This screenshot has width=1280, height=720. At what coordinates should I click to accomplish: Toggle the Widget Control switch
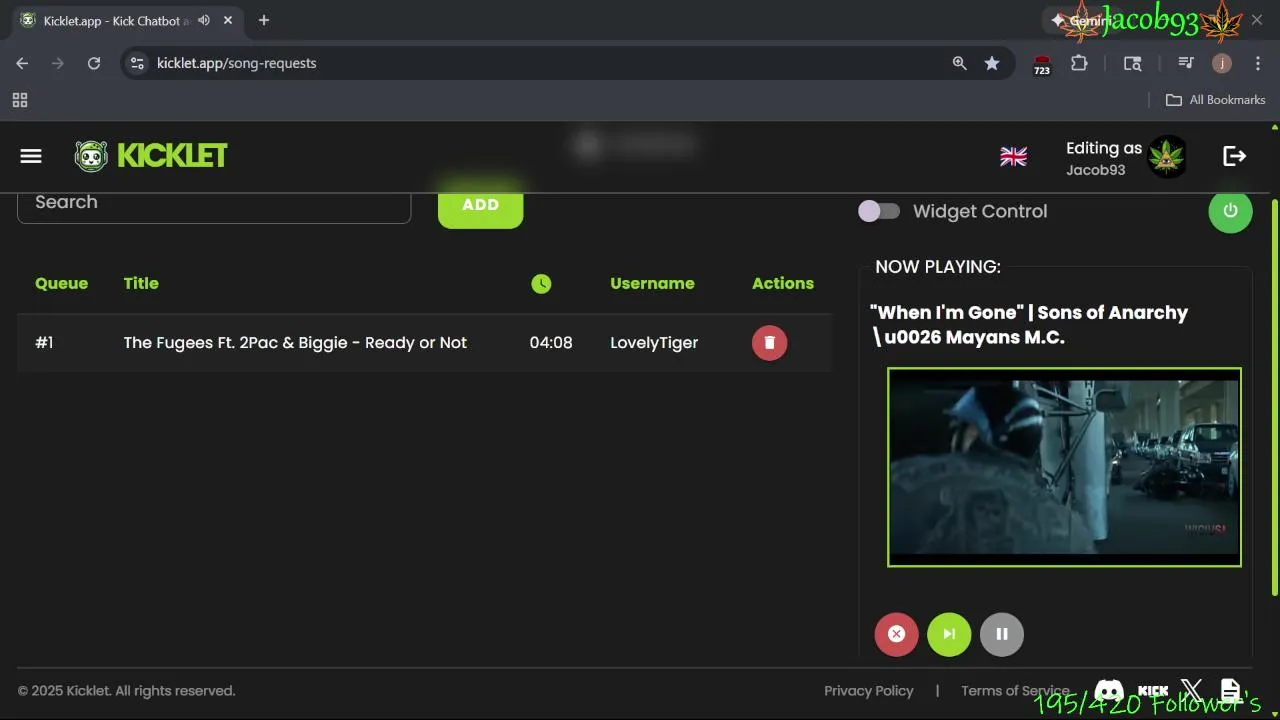(879, 211)
